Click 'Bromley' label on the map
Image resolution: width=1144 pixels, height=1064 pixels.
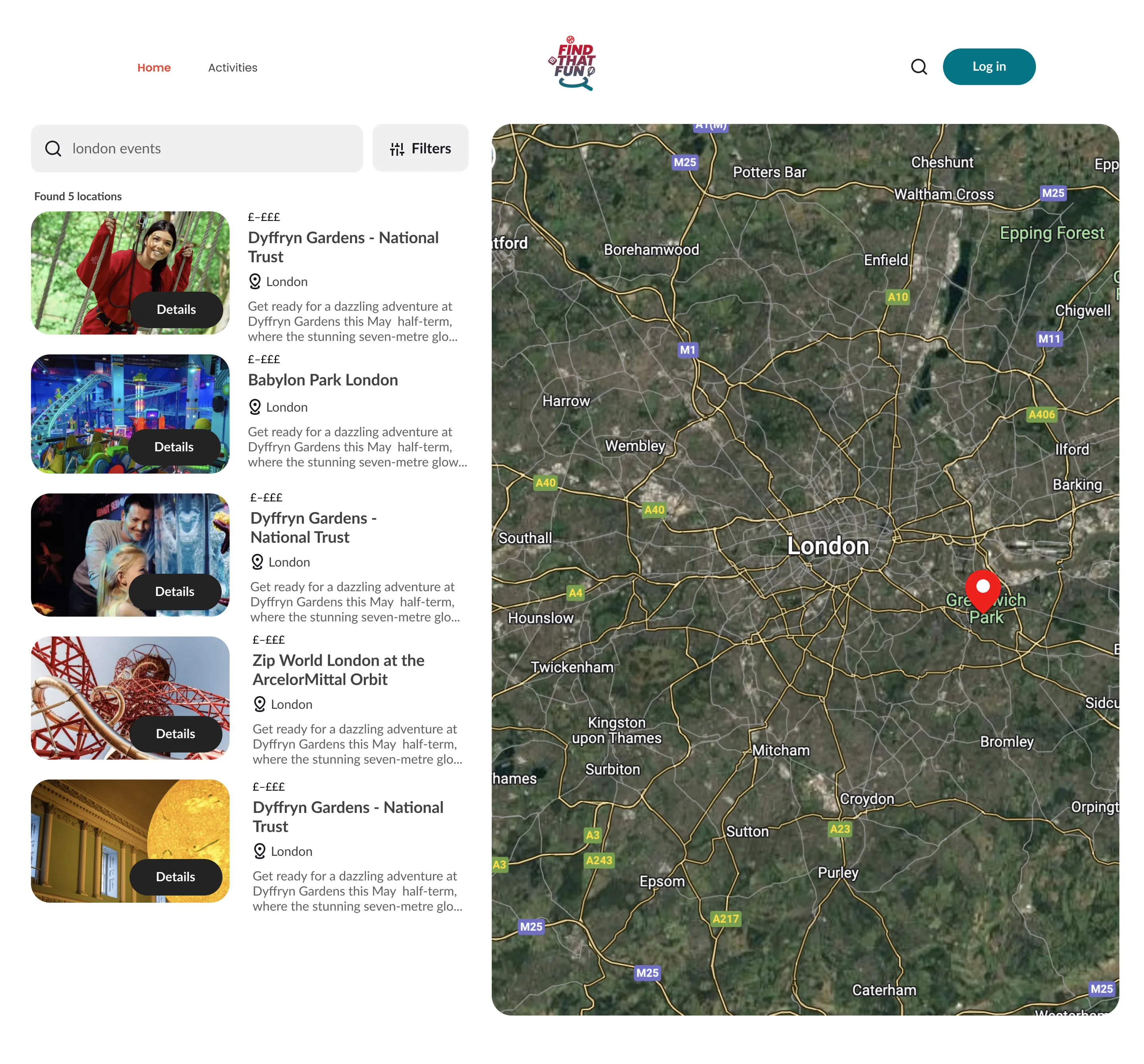(1007, 742)
